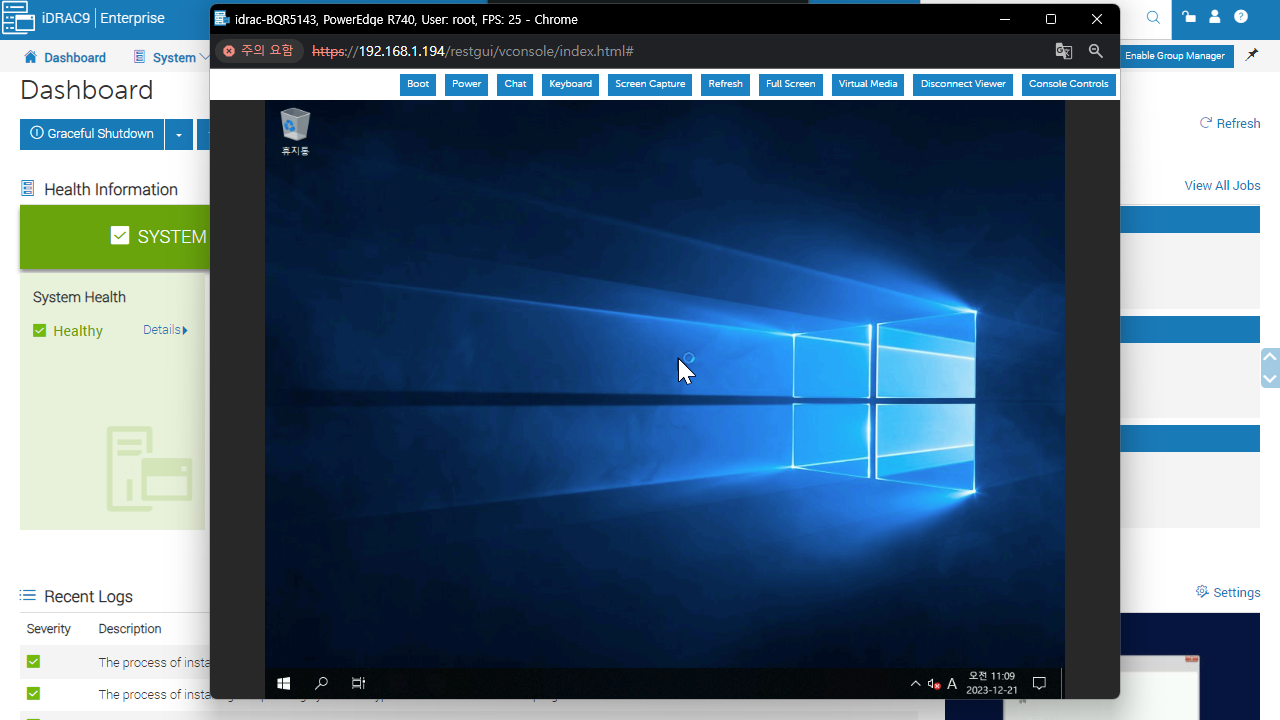Open the Power control in virtual console
Screen dimensions: 1280x720
coord(466,84)
